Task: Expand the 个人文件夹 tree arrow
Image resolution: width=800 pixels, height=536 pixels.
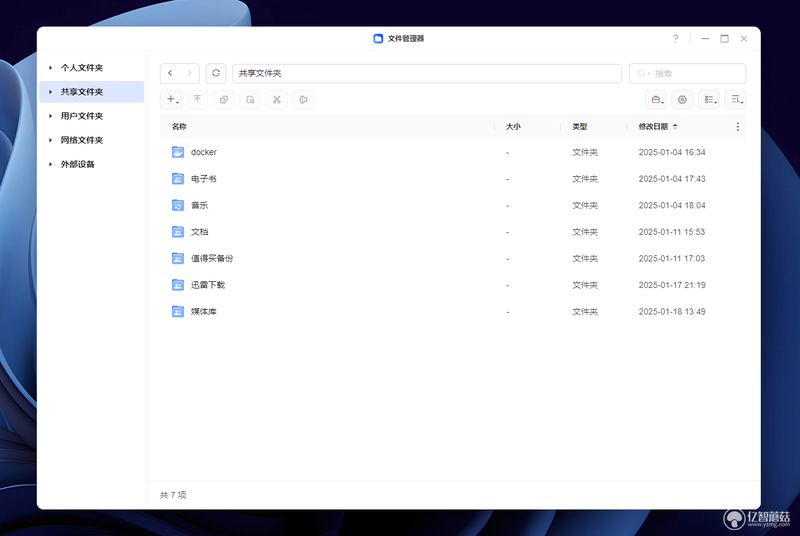Action: (50, 67)
